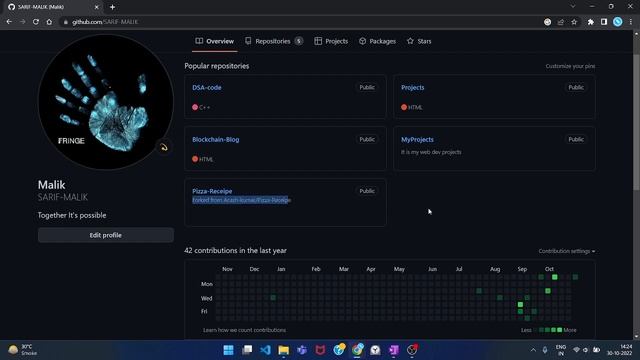The image size is (640, 360).
Task: Switch to the Repositories tab
Action: click(273, 41)
